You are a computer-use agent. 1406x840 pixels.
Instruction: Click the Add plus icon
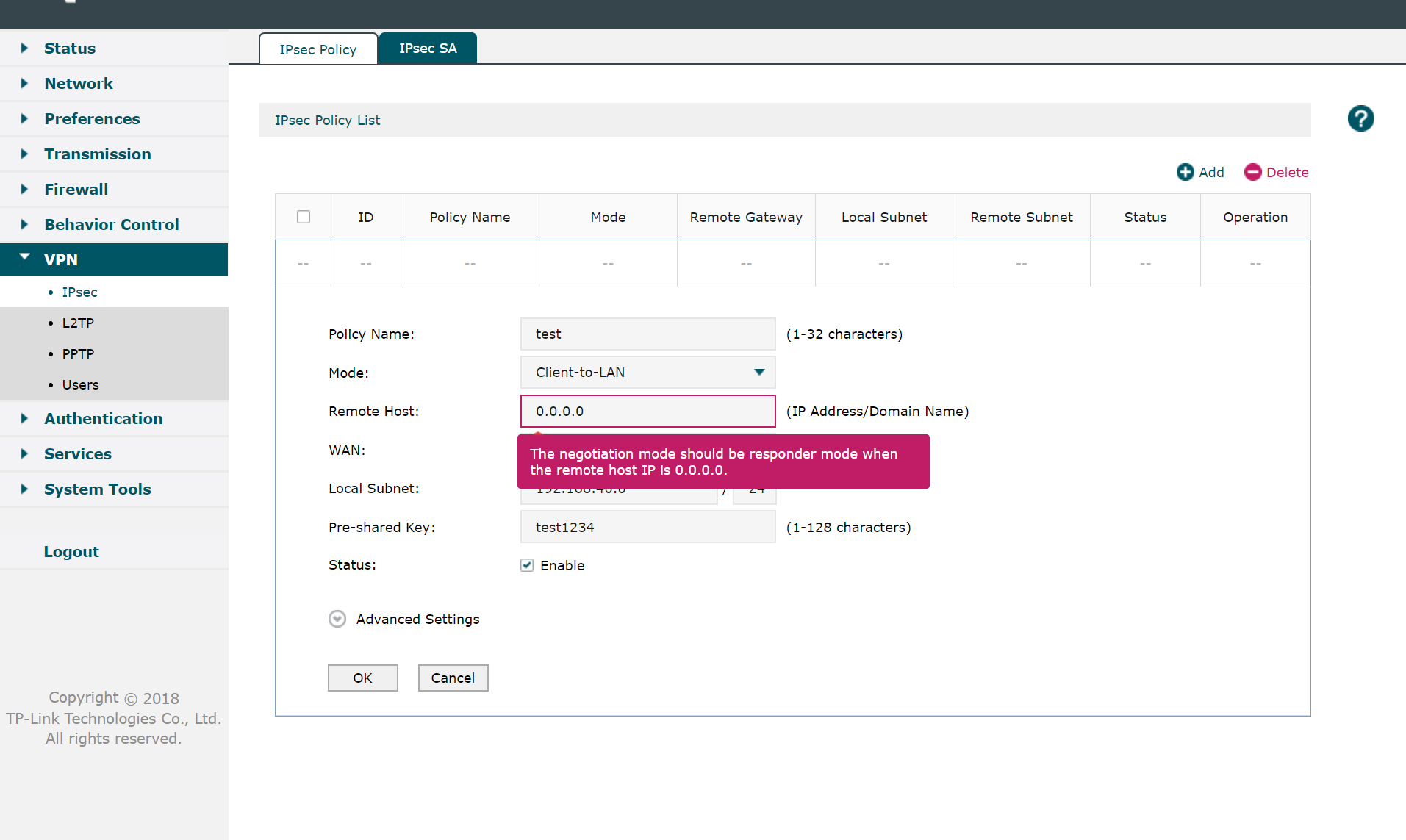(x=1185, y=172)
